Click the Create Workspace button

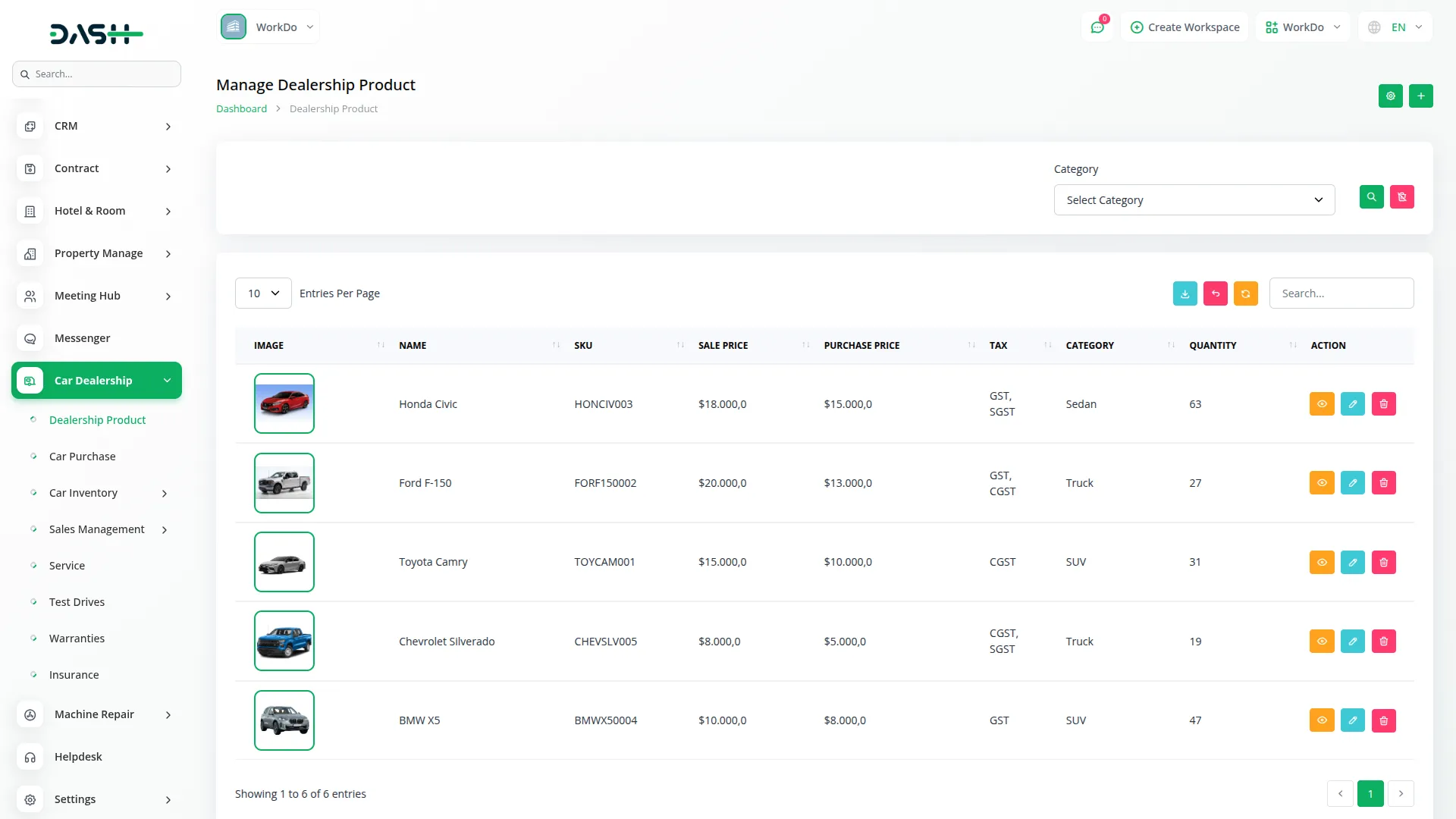tap(1185, 27)
